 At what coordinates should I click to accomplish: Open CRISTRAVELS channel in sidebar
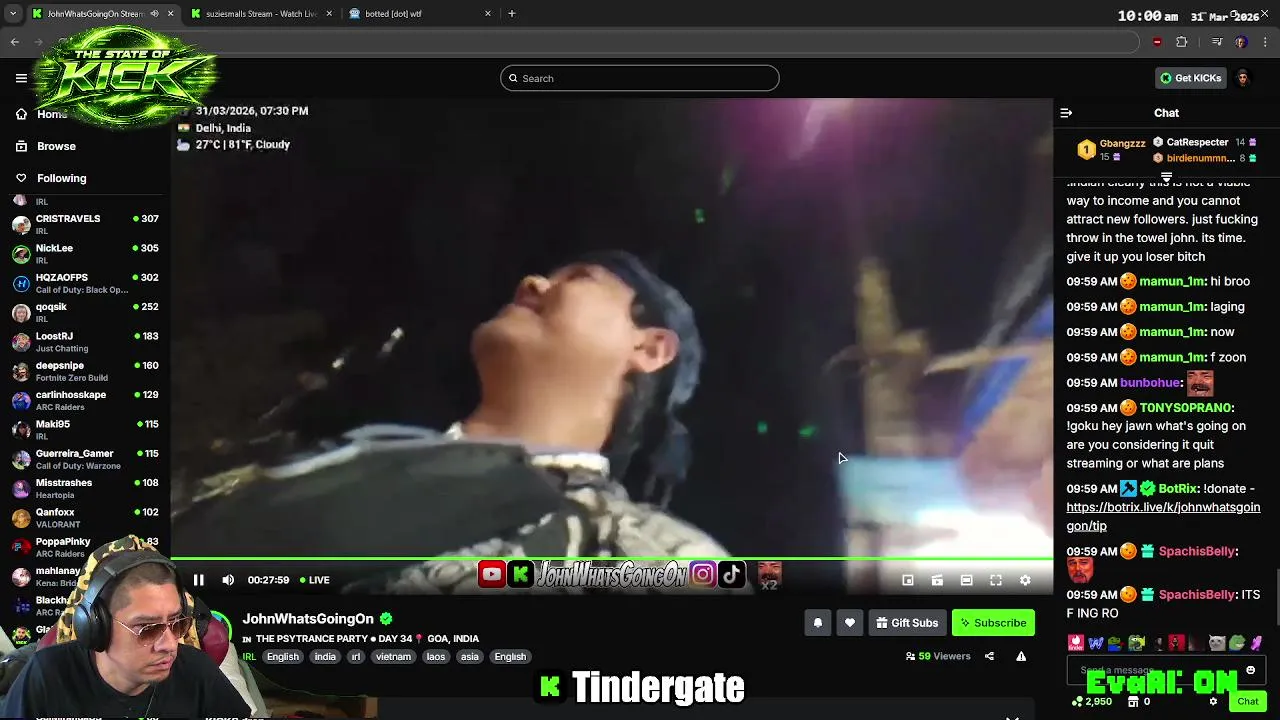pos(85,224)
